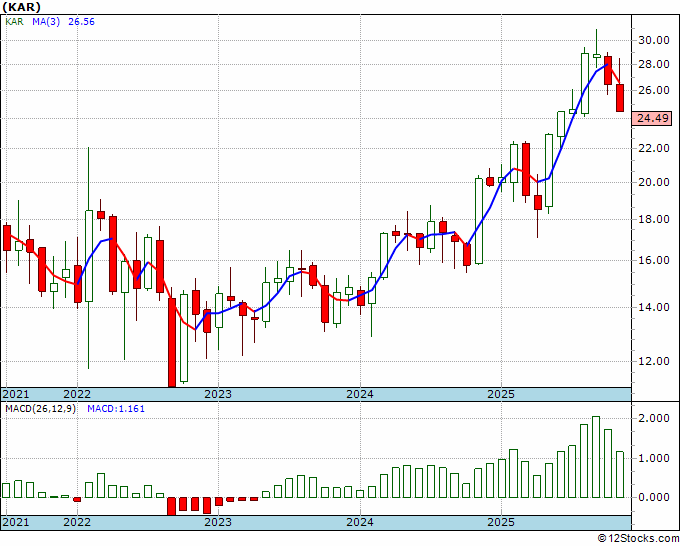Click the 22.00 price axis label
Screen dimensions: 680x546
(x=654, y=148)
